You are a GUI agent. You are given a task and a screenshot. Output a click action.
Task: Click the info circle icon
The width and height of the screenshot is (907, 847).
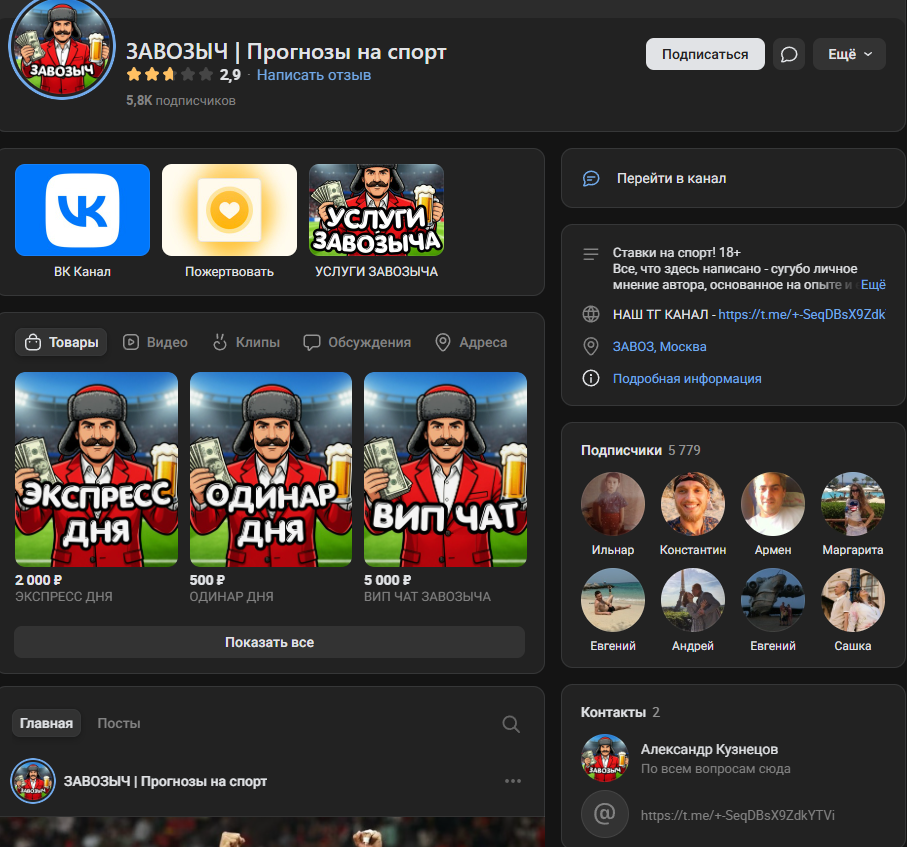tap(591, 378)
